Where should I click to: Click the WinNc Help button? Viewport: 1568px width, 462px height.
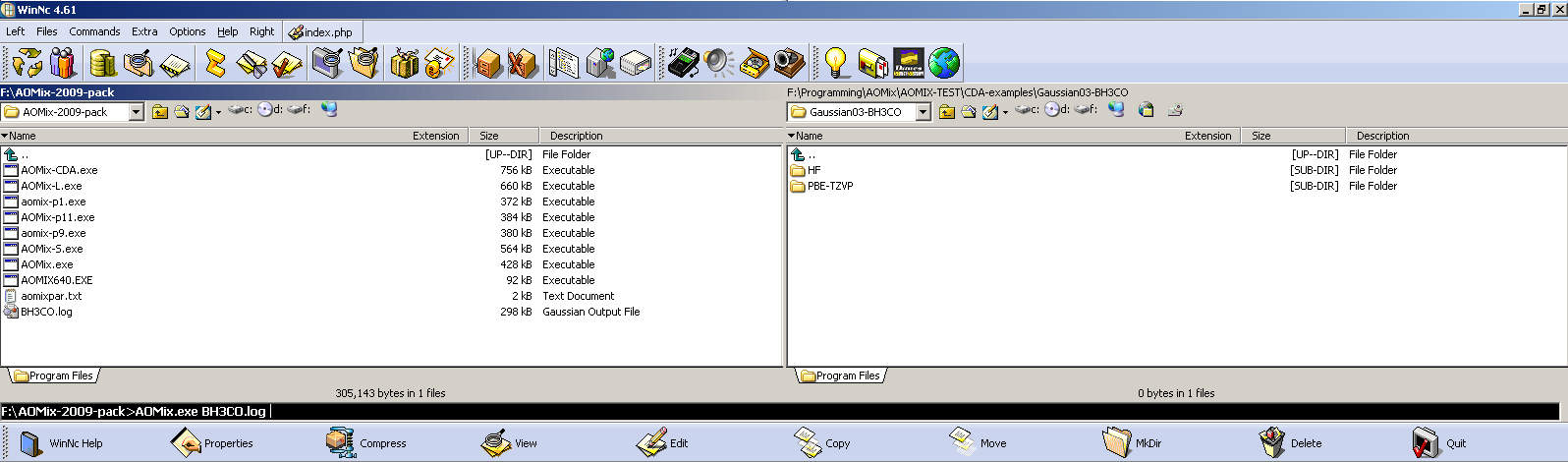click(61, 443)
